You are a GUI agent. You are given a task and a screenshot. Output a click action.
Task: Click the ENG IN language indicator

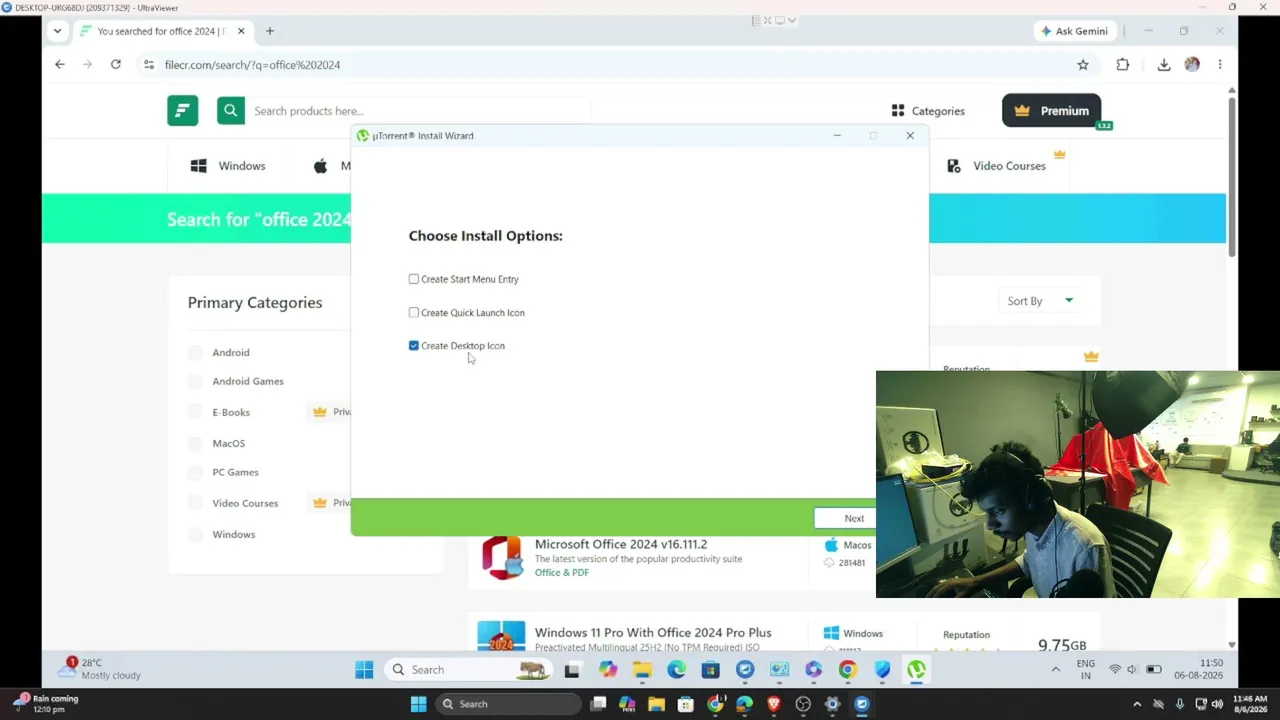(1085, 670)
